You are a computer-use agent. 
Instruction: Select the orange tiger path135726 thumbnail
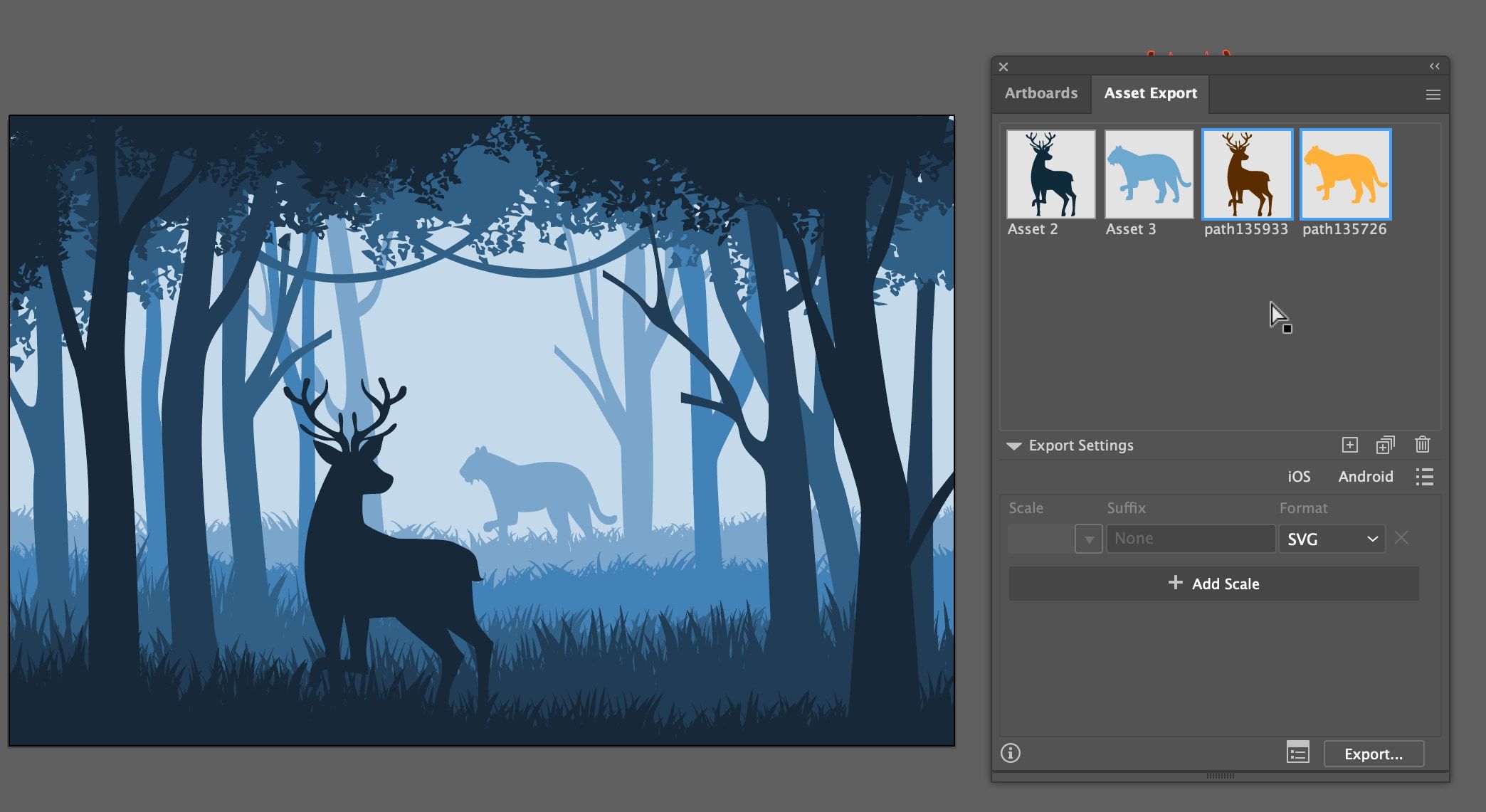tap(1345, 173)
